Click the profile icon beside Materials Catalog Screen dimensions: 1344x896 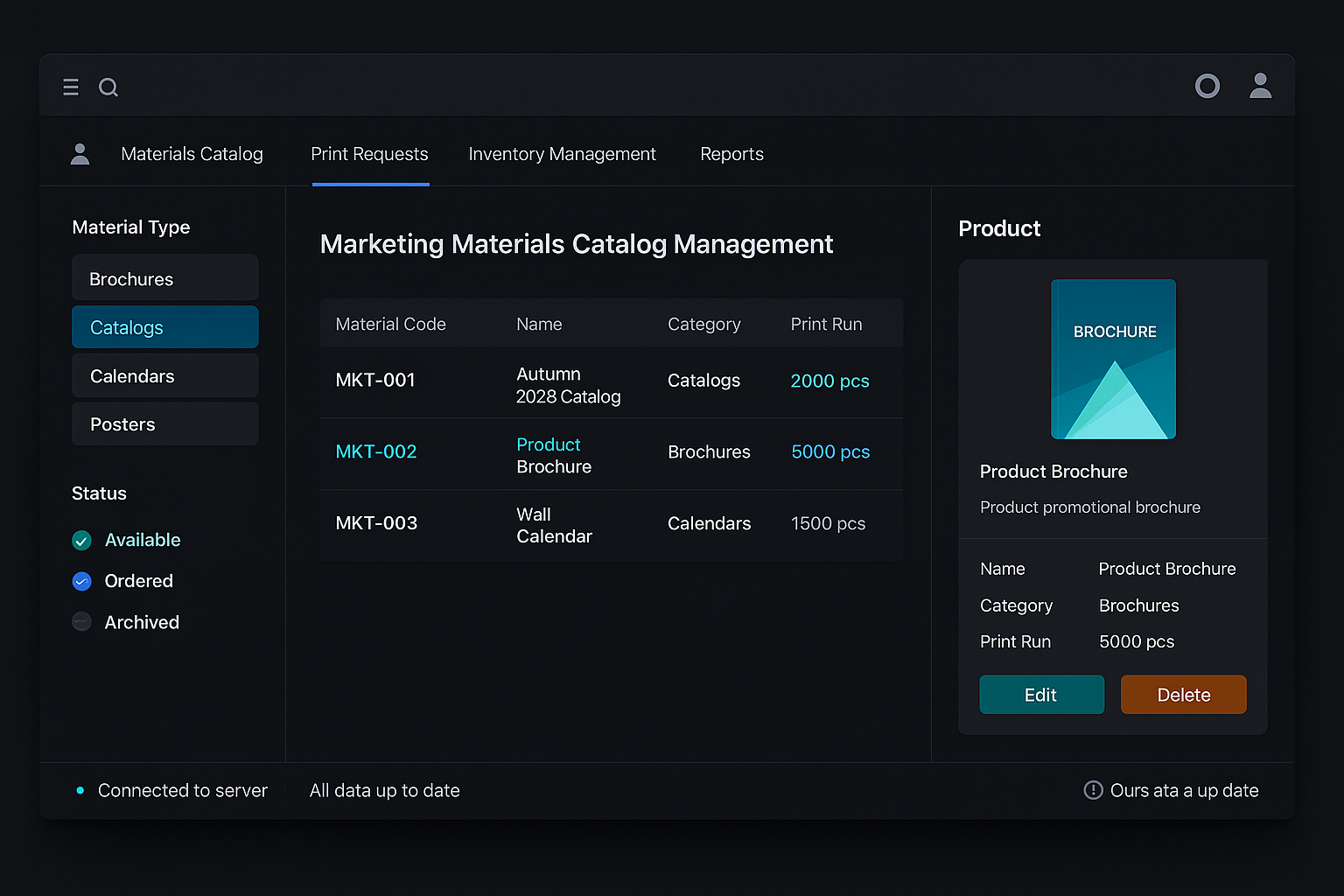tap(80, 154)
